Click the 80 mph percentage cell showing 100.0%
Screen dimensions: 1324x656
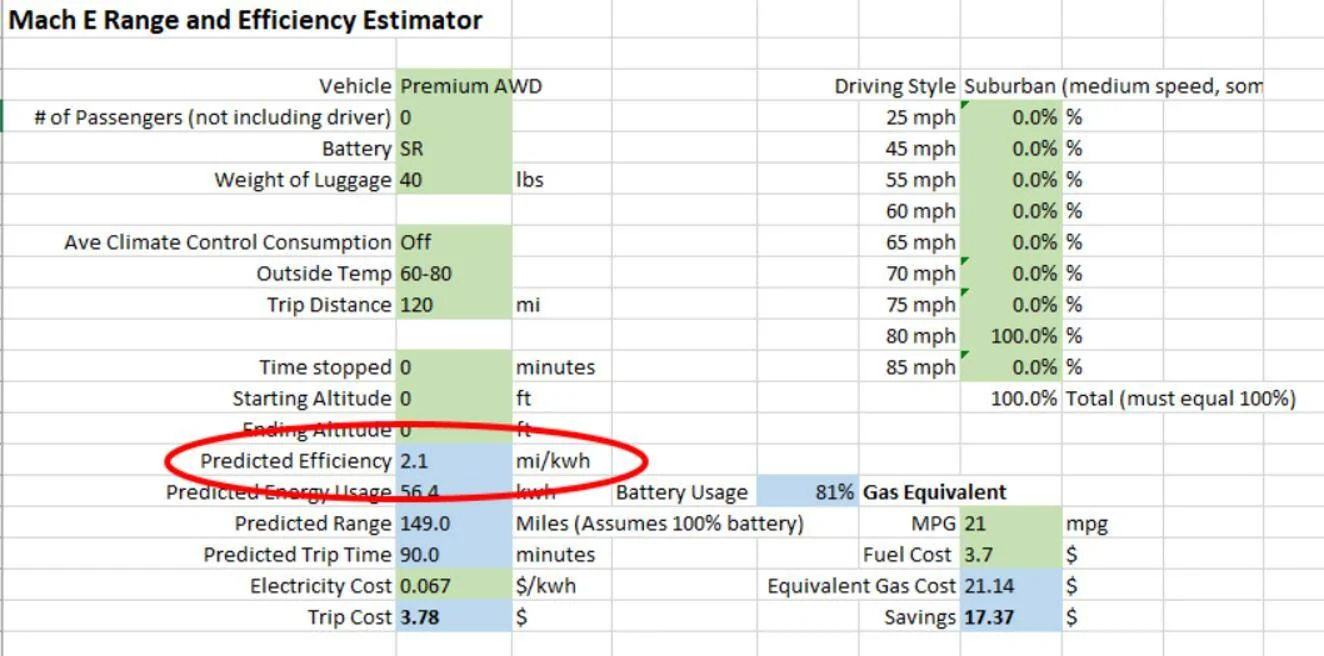(x=1011, y=336)
